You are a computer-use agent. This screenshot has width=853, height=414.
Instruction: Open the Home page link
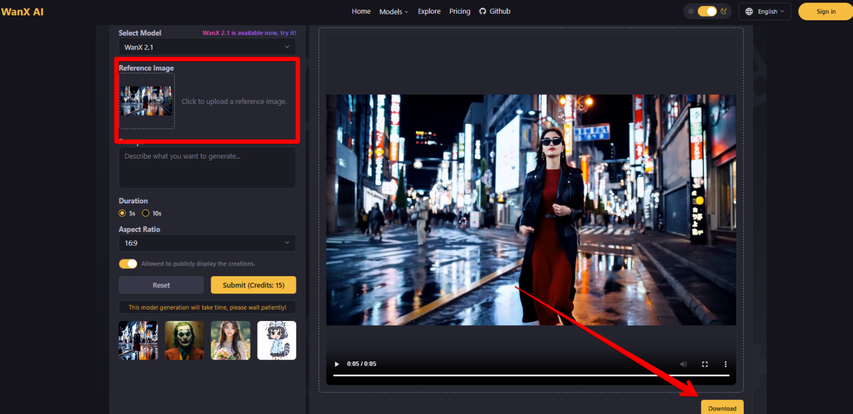(361, 11)
